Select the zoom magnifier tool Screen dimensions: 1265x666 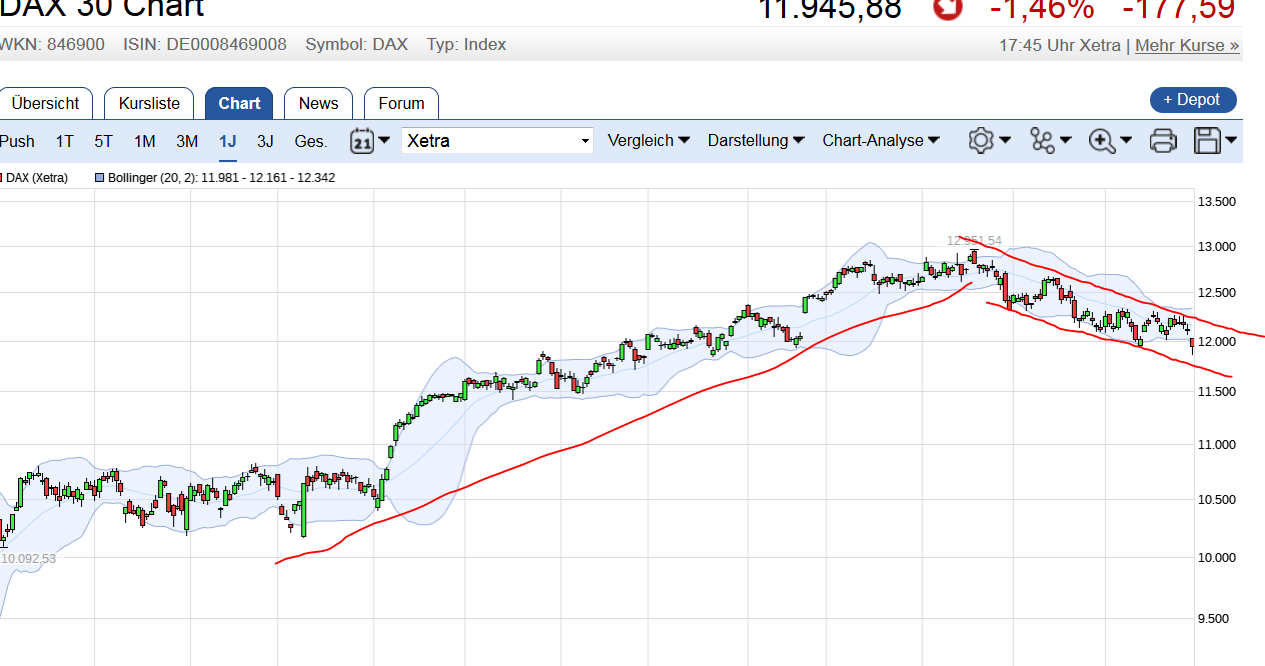(x=1102, y=141)
